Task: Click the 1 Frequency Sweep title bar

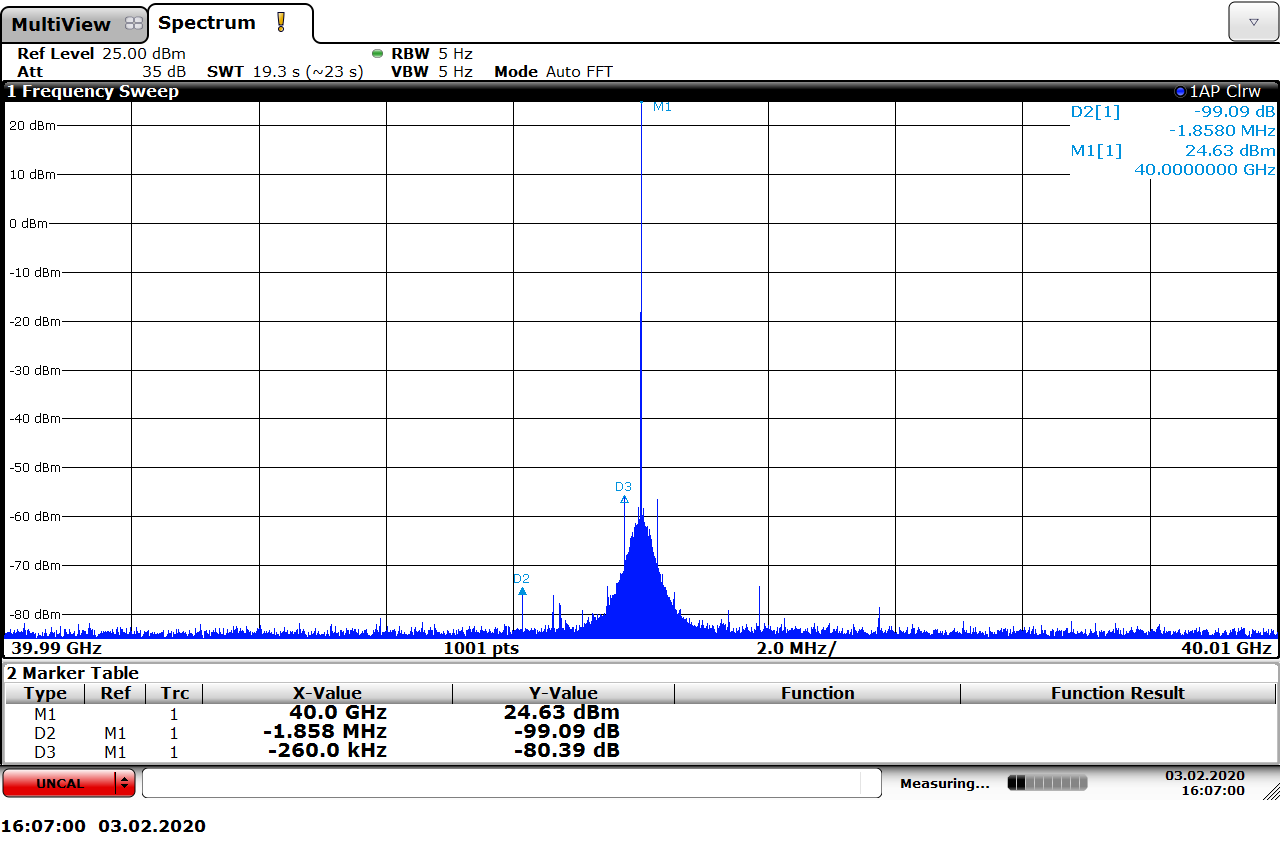Action: coord(640,91)
